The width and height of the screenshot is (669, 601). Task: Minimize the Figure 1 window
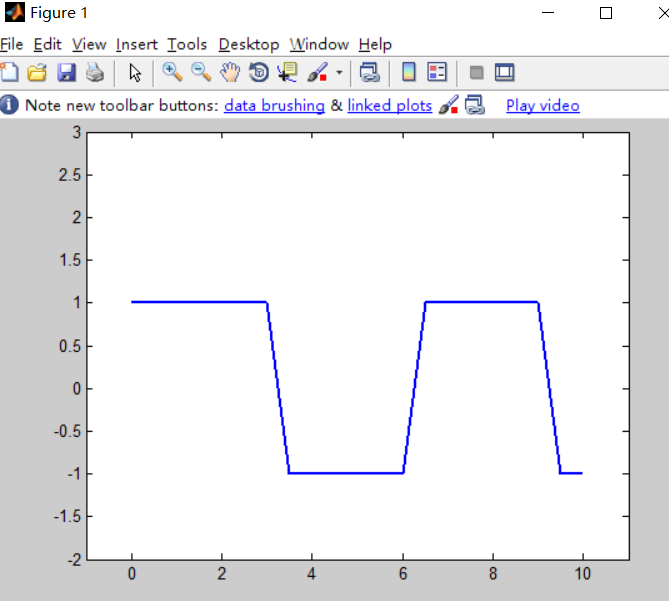pyautogui.click(x=548, y=13)
